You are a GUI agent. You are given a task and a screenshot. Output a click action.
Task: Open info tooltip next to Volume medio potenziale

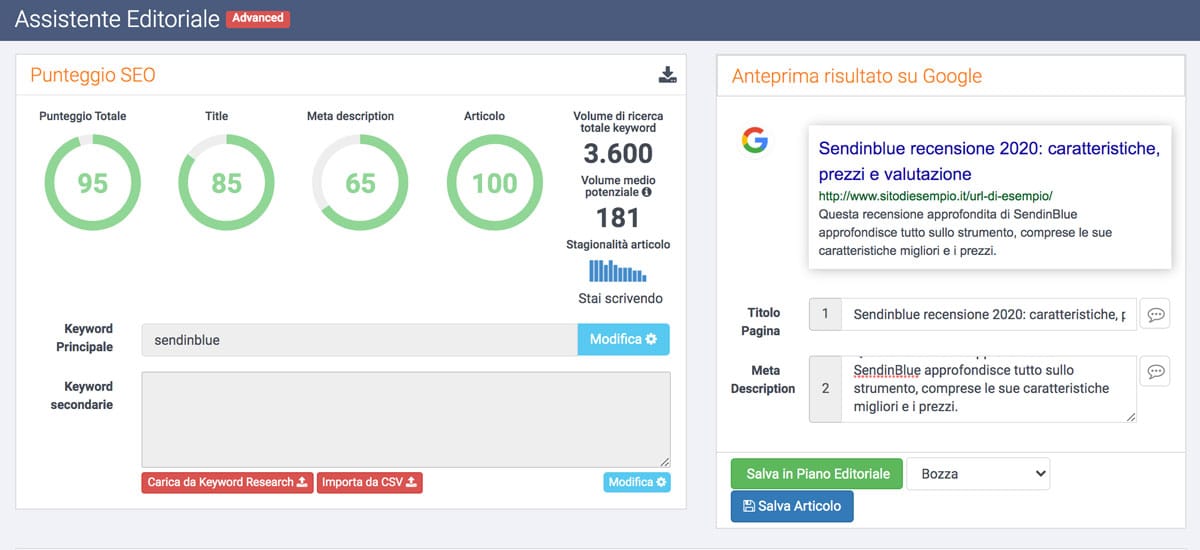647,192
